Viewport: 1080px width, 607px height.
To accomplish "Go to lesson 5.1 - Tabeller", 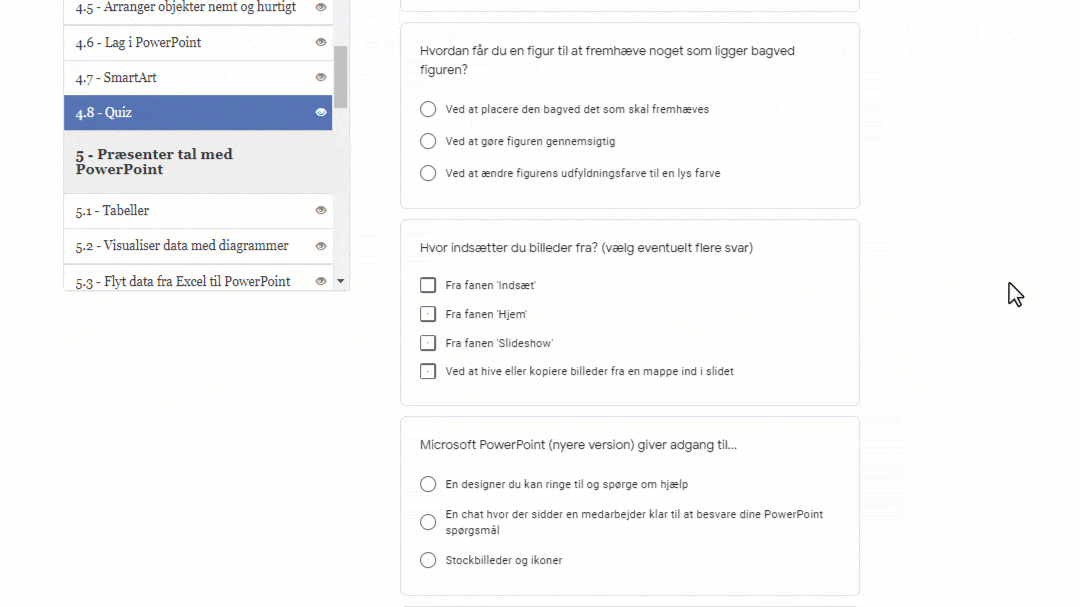I will [112, 210].
